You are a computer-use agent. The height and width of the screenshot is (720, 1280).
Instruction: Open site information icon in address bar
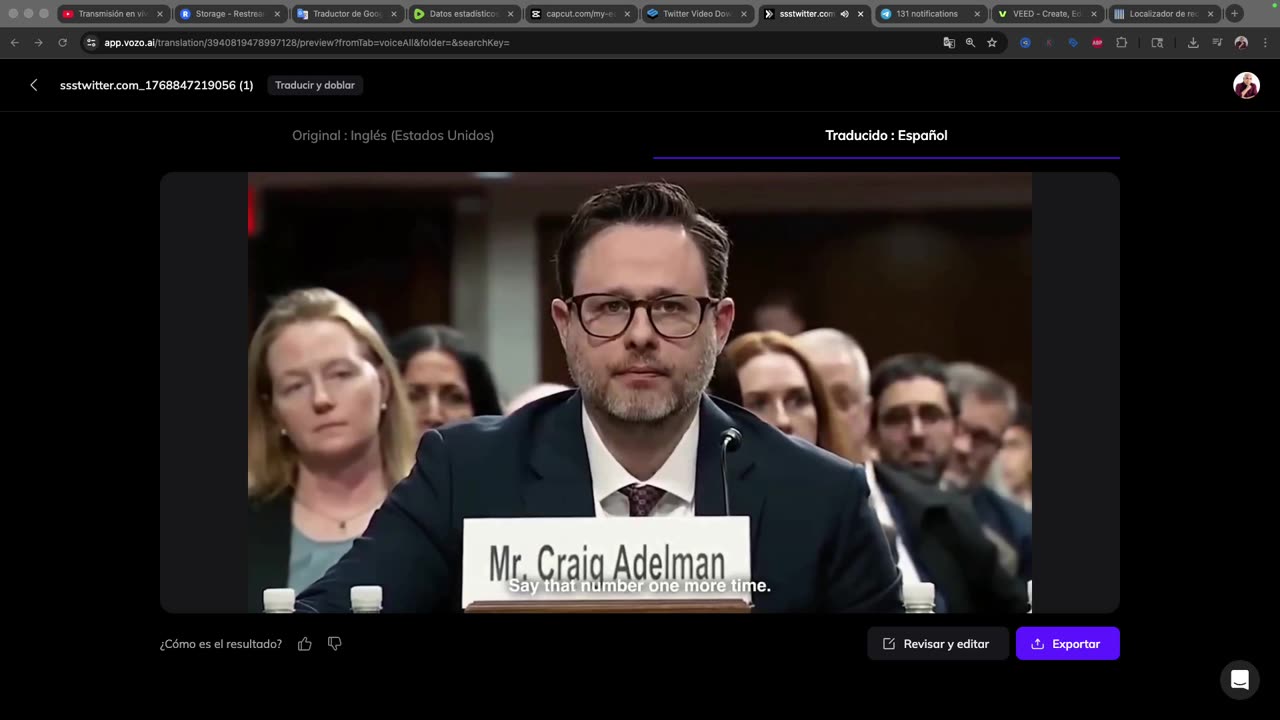point(91,43)
